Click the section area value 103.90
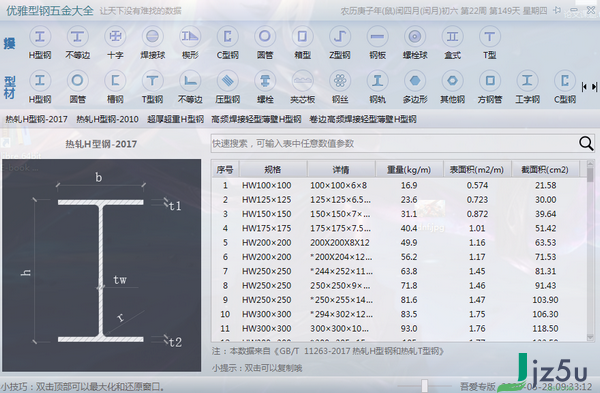Image resolution: width=600 pixels, height=393 pixels. (545, 300)
